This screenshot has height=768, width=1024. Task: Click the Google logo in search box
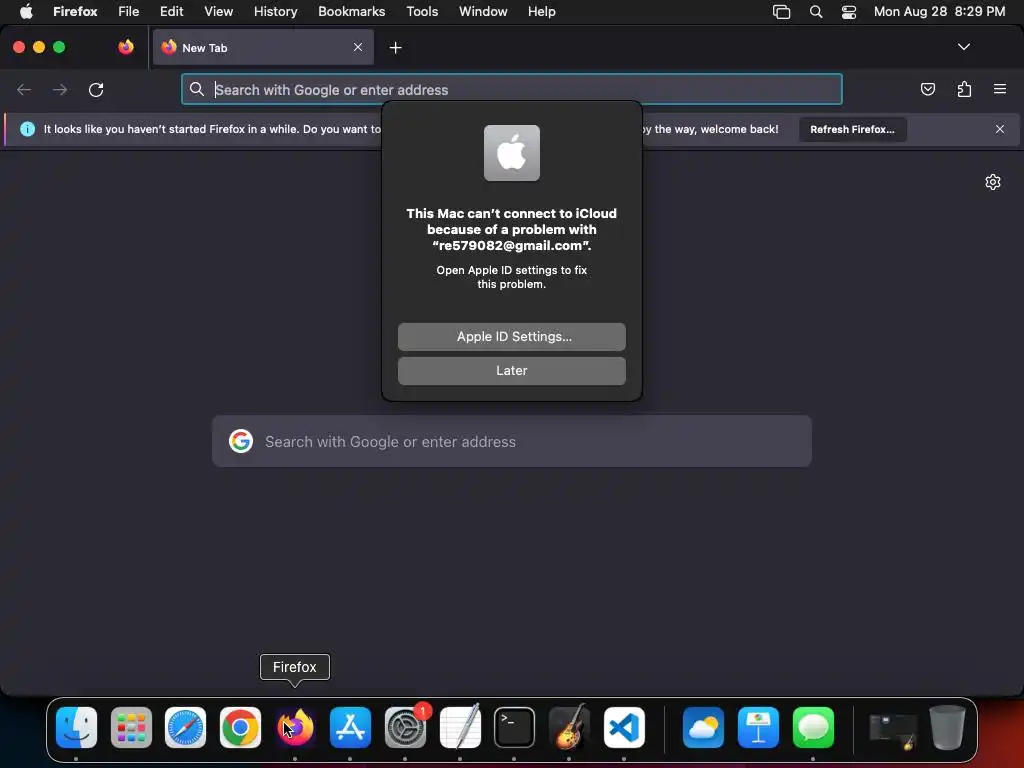click(x=241, y=441)
